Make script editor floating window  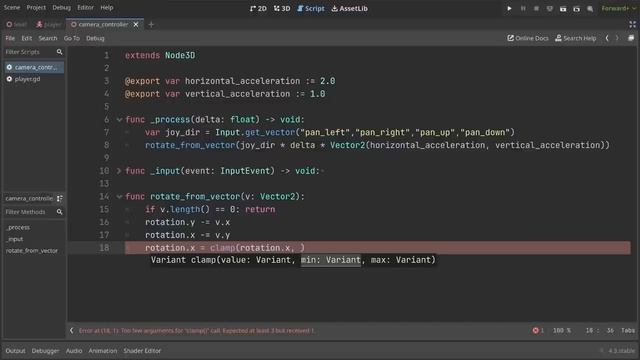coord(631,38)
